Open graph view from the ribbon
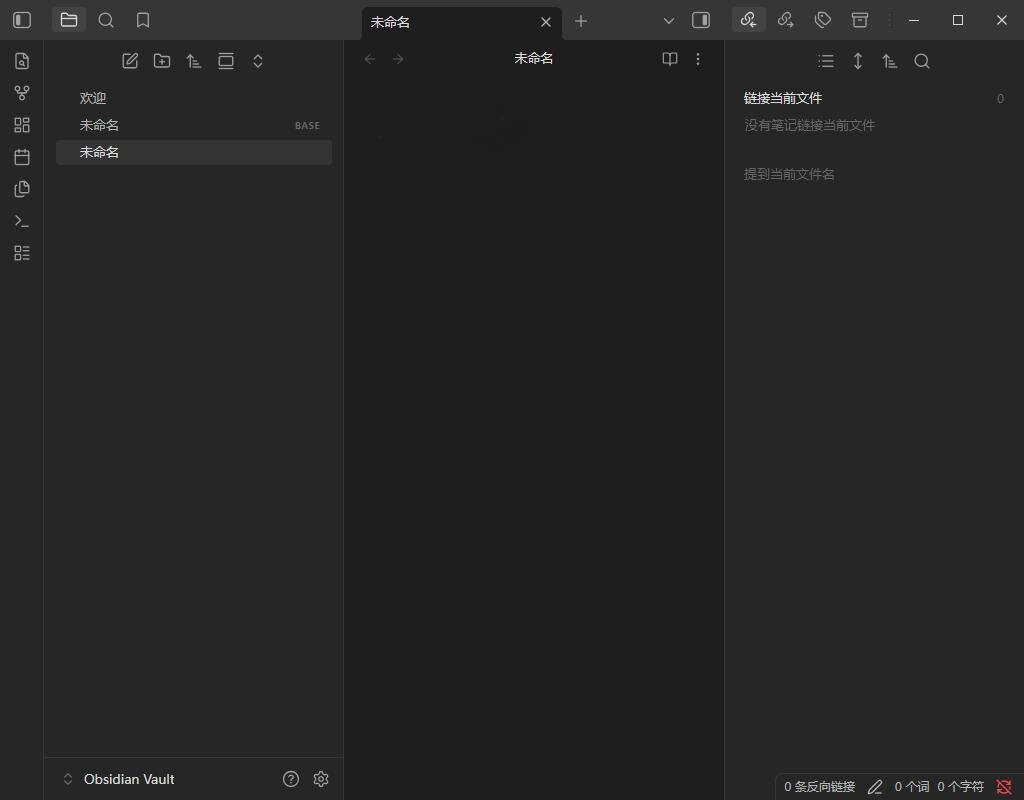Image resolution: width=1024 pixels, height=800 pixels. pyautogui.click(x=22, y=93)
